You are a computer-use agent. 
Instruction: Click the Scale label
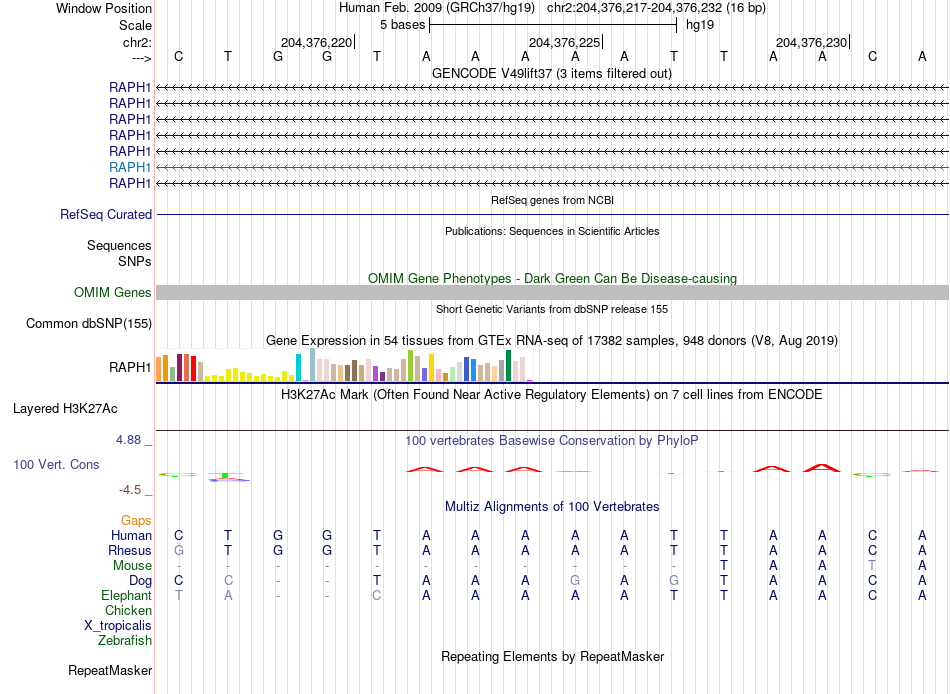(136, 26)
